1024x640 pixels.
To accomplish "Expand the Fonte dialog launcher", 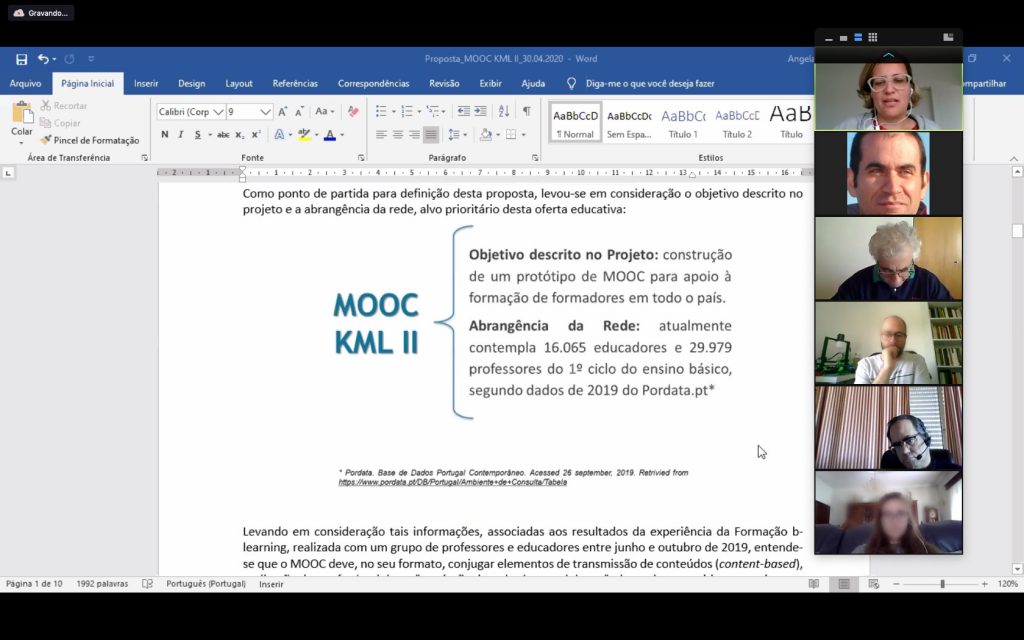I will [360, 158].
